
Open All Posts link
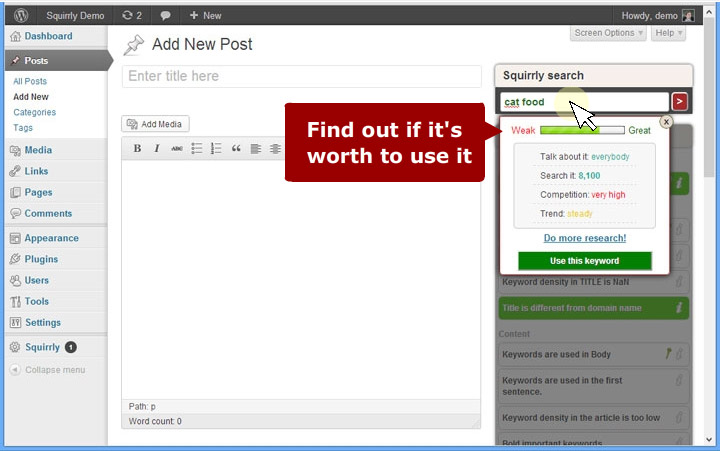30,81
